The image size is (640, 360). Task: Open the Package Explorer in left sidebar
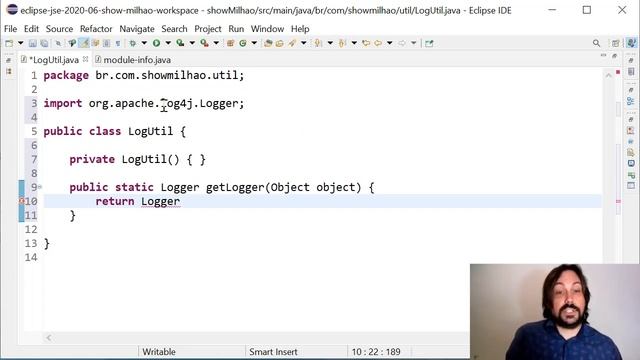point(9,71)
